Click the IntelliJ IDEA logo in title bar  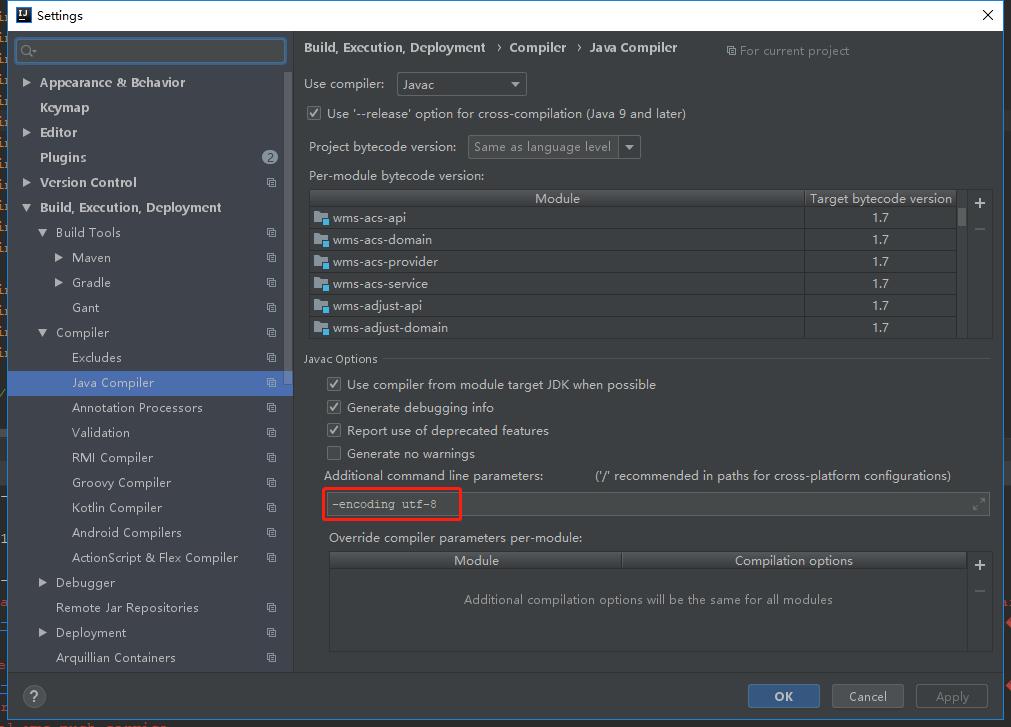(x=24, y=15)
